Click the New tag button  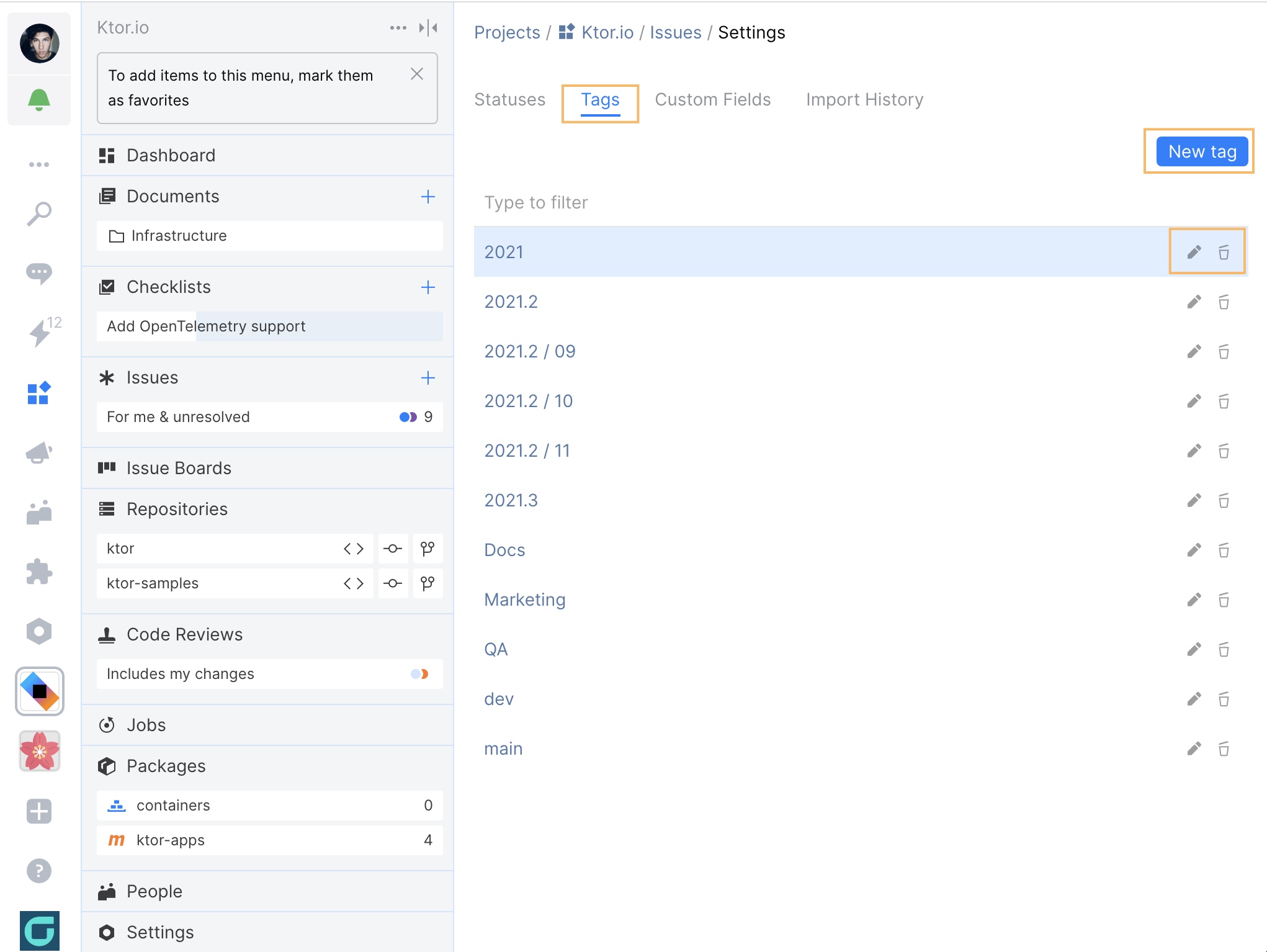(x=1201, y=151)
